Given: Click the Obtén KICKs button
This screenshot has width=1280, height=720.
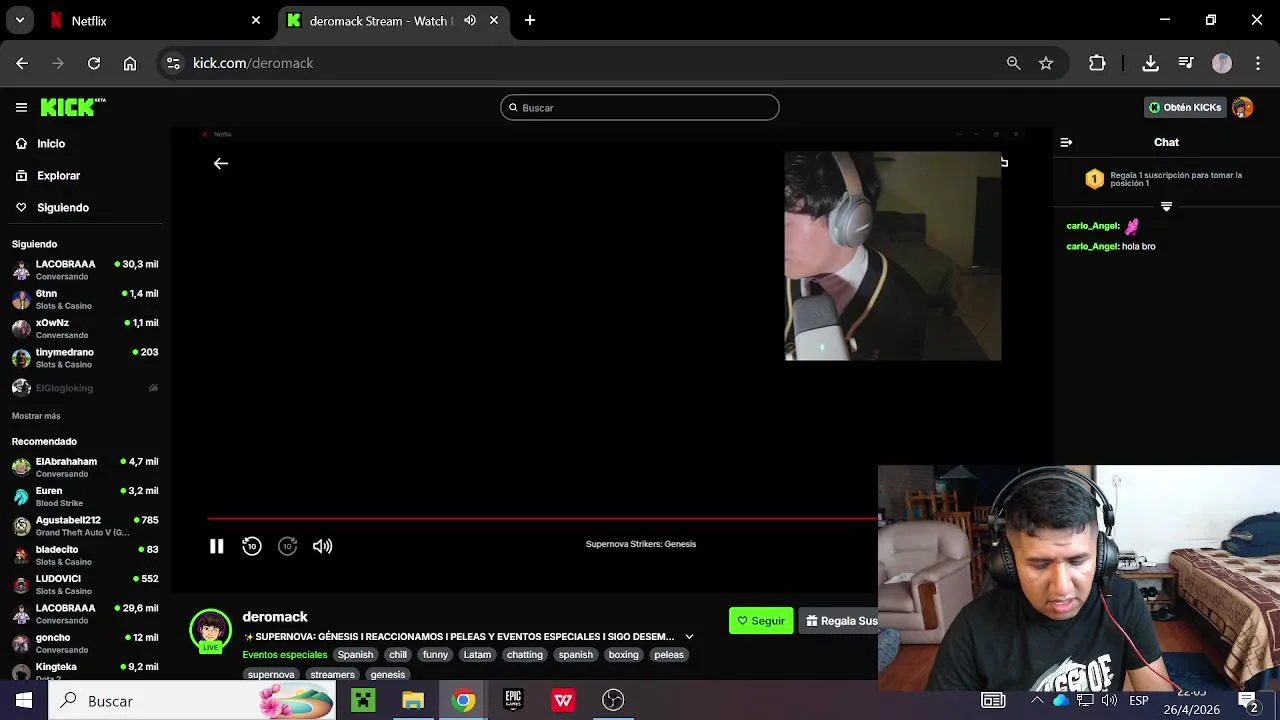Looking at the screenshot, I should click(1185, 107).
